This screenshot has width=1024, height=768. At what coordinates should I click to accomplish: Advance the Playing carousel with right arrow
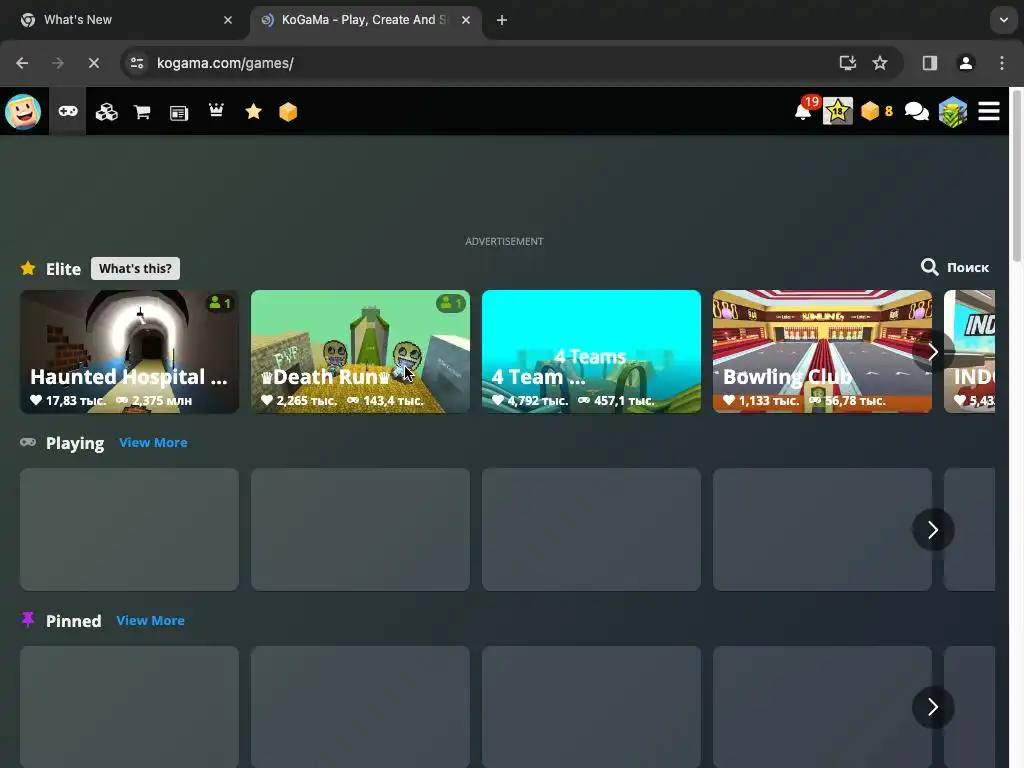(x=933, y=530)
